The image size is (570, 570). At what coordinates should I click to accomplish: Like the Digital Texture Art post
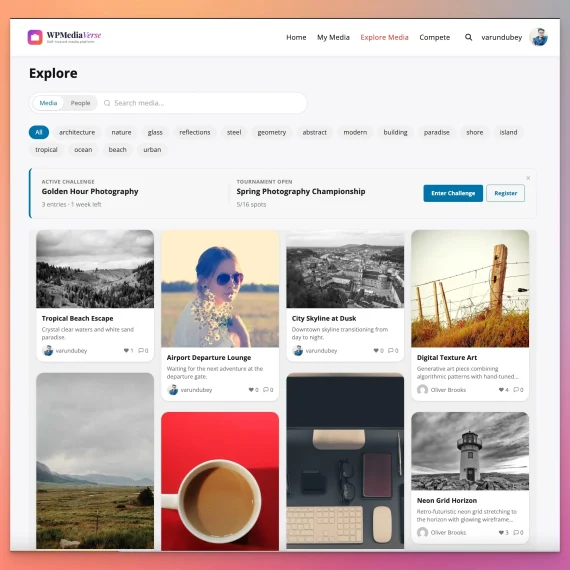[x=501, y=390]
